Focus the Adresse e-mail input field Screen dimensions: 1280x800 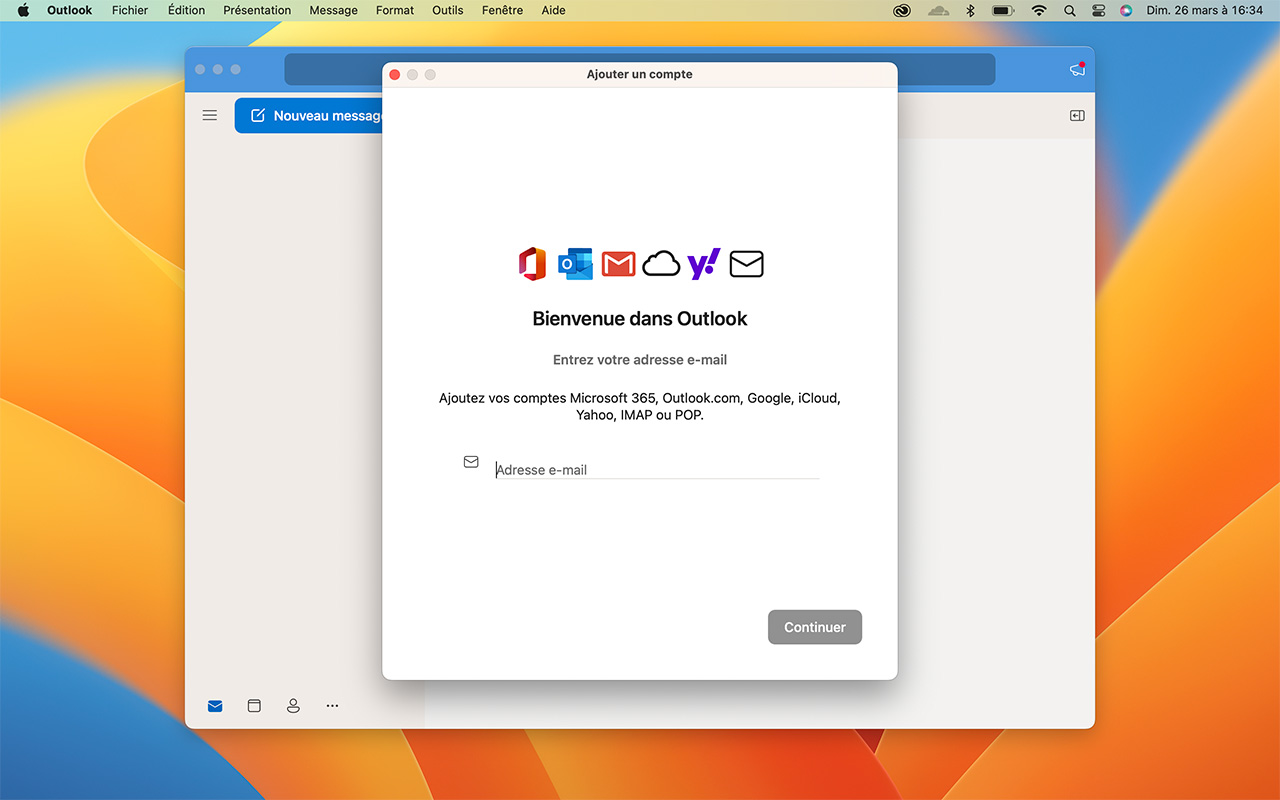[x=657, y=469]
